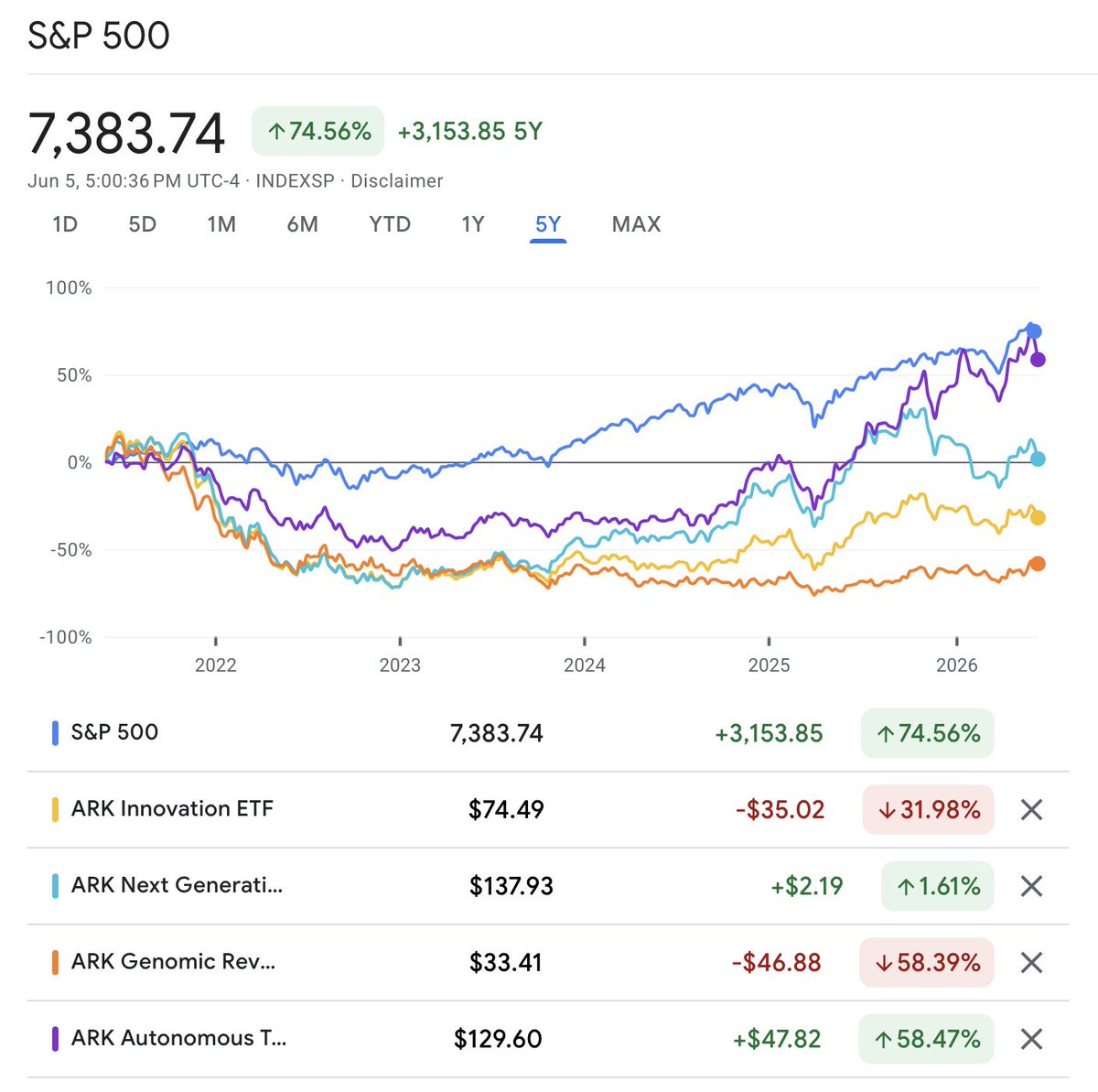This screenshot has height=1092, width=1098.
Task: Click the blue S&P 500 endpoint dot
Action: point(1034,331)
